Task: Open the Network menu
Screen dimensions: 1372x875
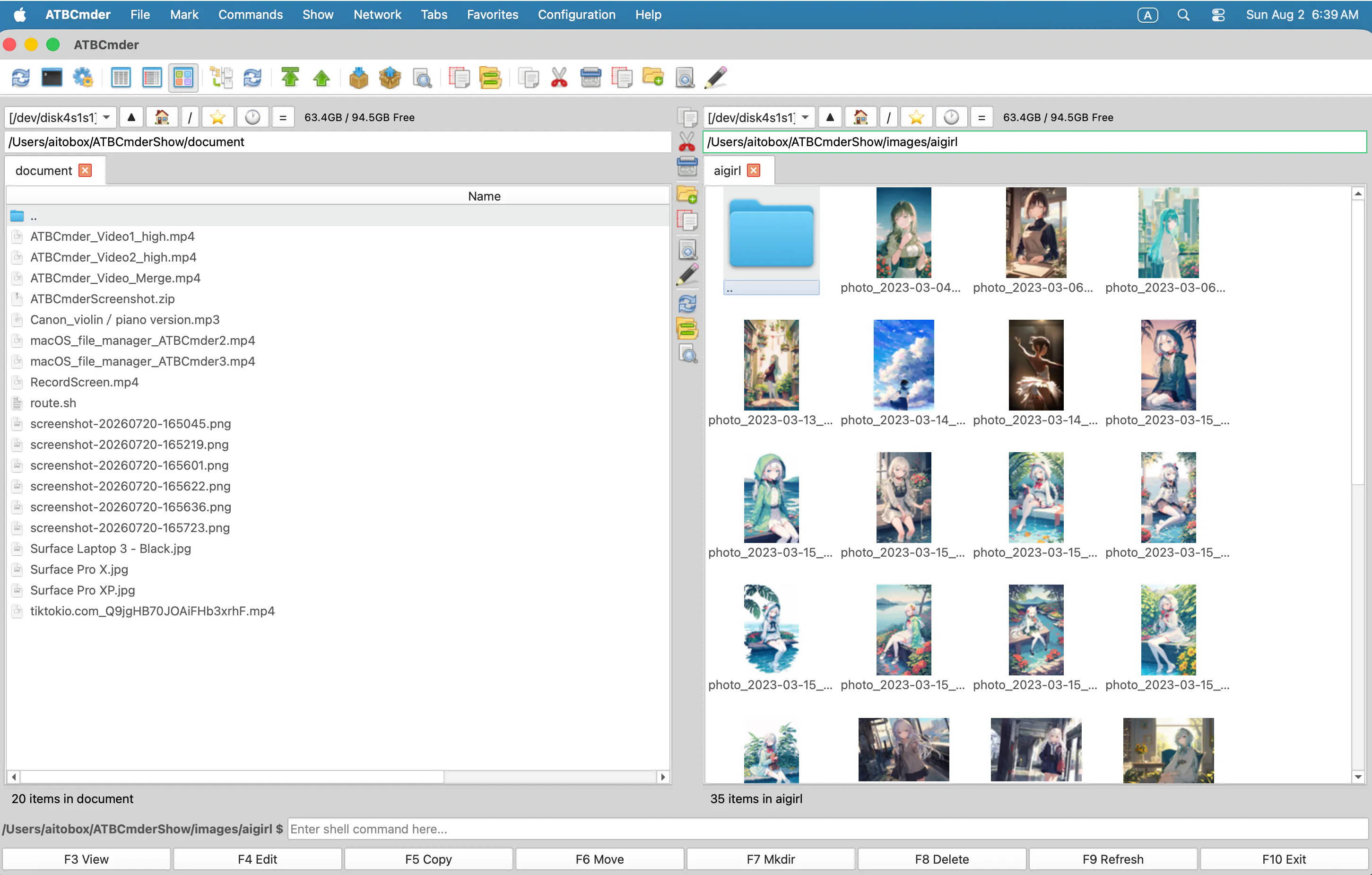Action: click(377, 15)
